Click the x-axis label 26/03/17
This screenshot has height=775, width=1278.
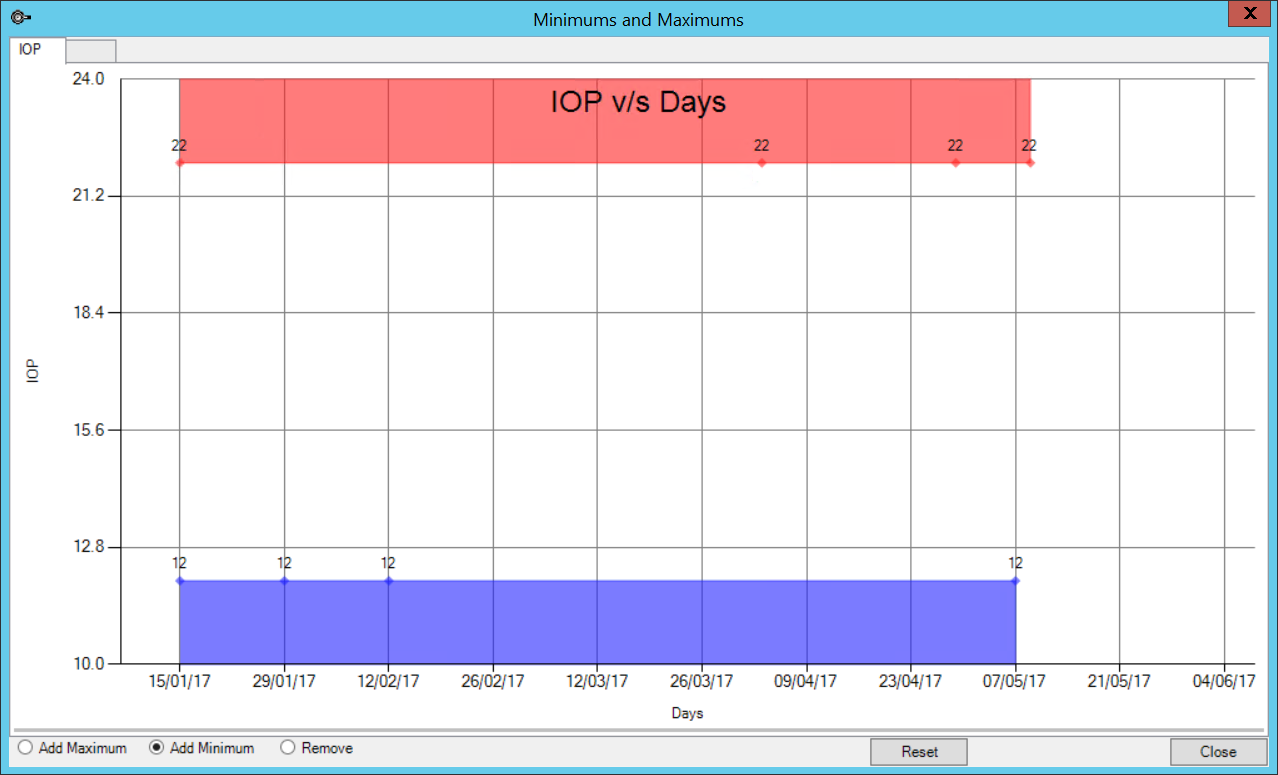[701, 681]
